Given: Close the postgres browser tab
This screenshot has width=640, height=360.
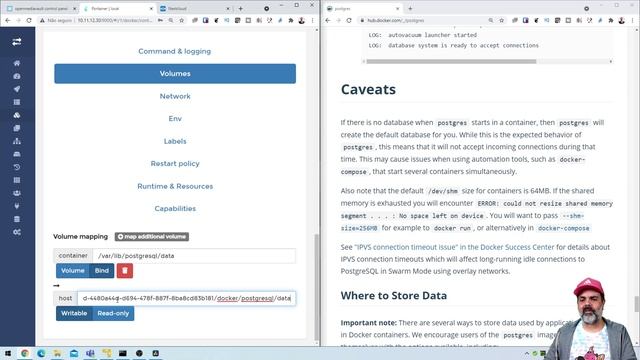Looking at the screenshot, I should tap(398, 8).
